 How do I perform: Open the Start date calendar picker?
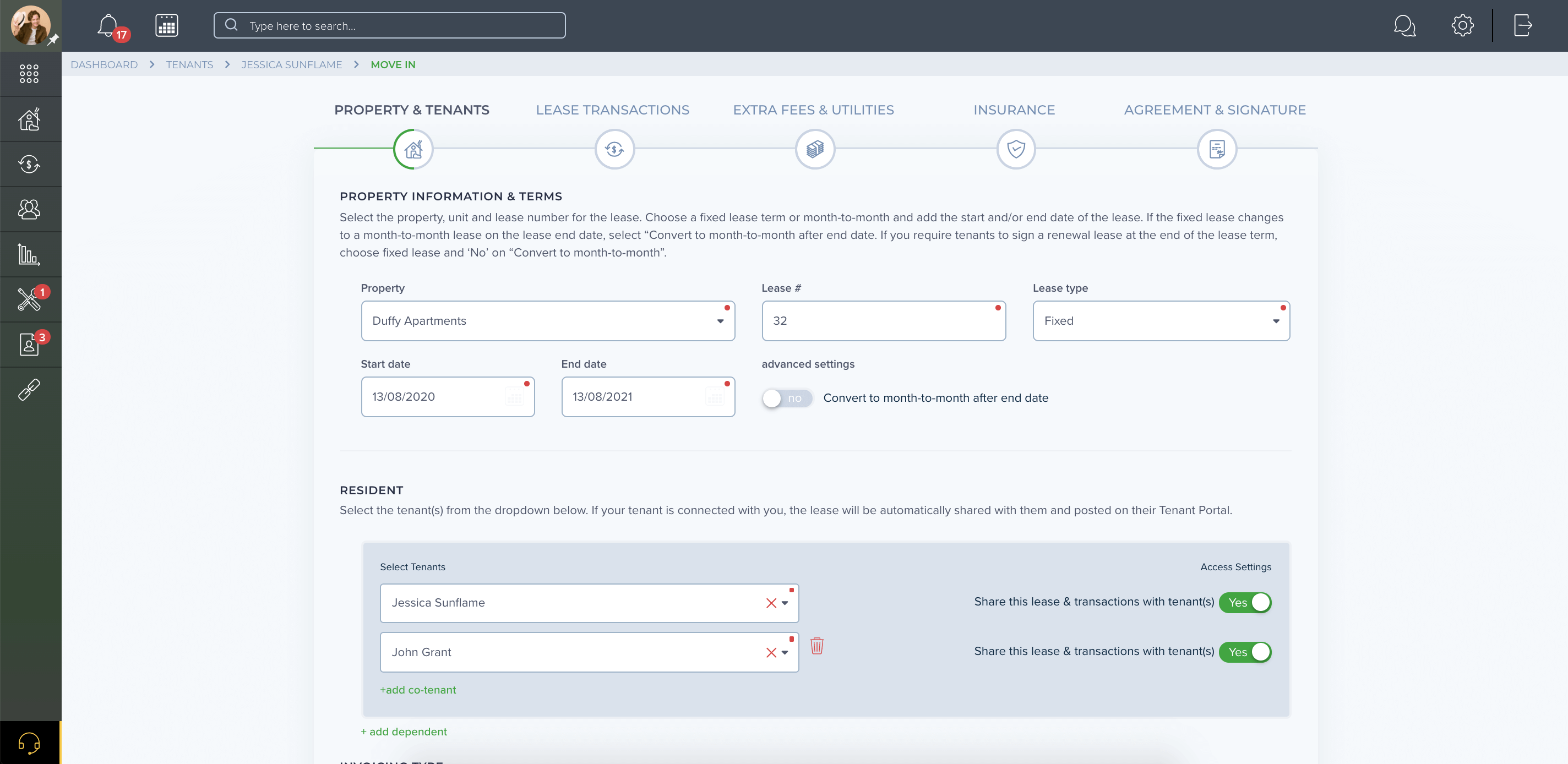(514, 397)
